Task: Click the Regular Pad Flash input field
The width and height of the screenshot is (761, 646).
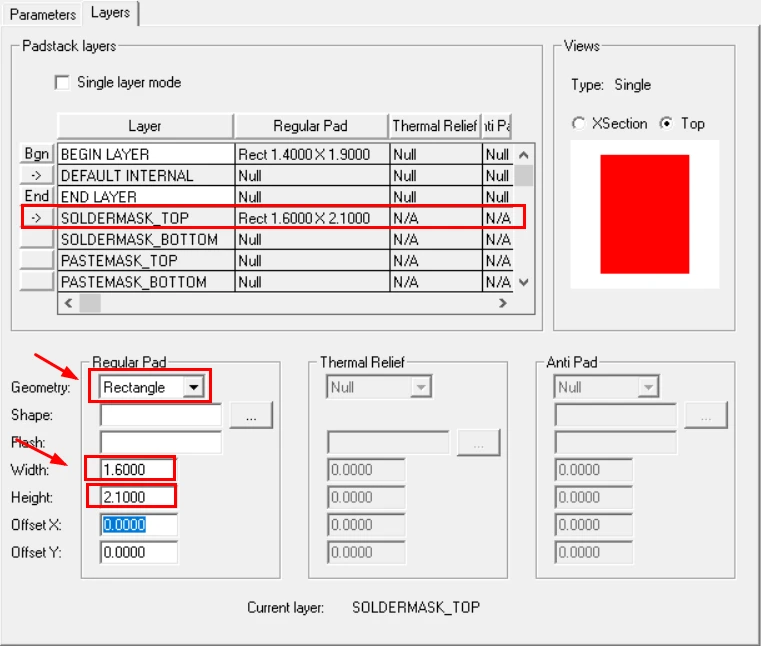Action: pyautogui.click(x=161, y=442)
